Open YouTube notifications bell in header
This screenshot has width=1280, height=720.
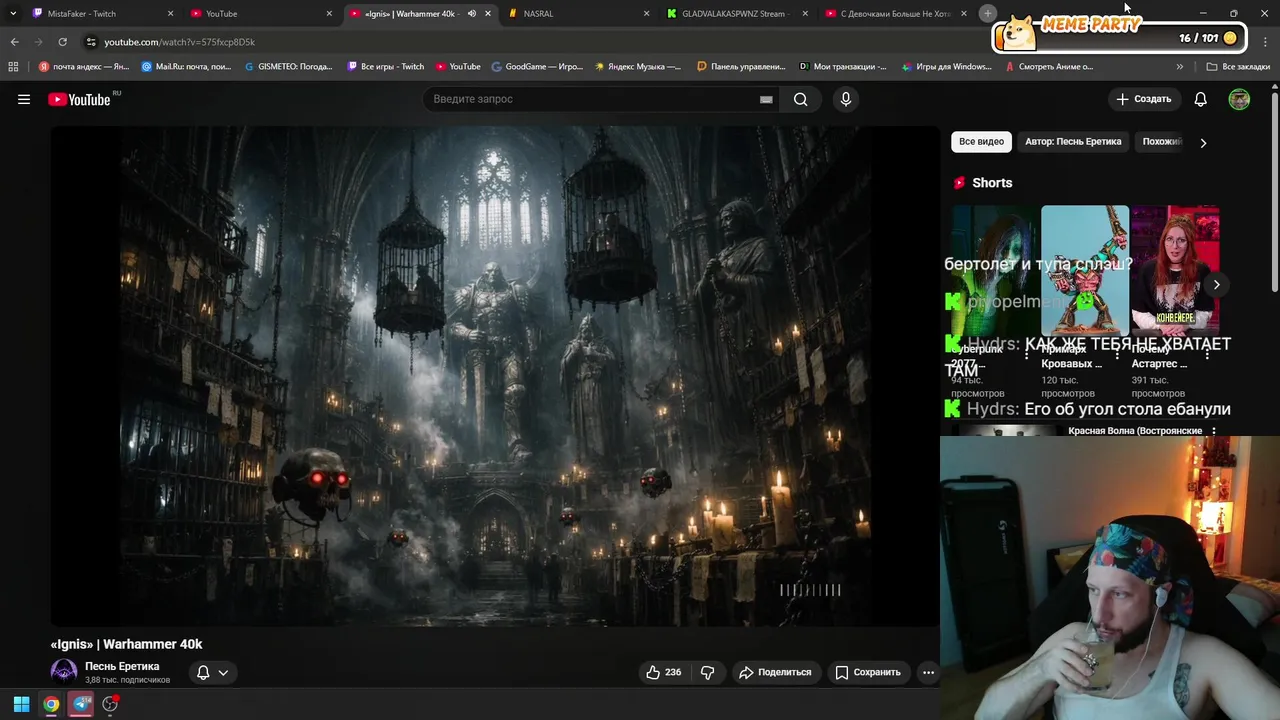click(x=1201, y=99)
